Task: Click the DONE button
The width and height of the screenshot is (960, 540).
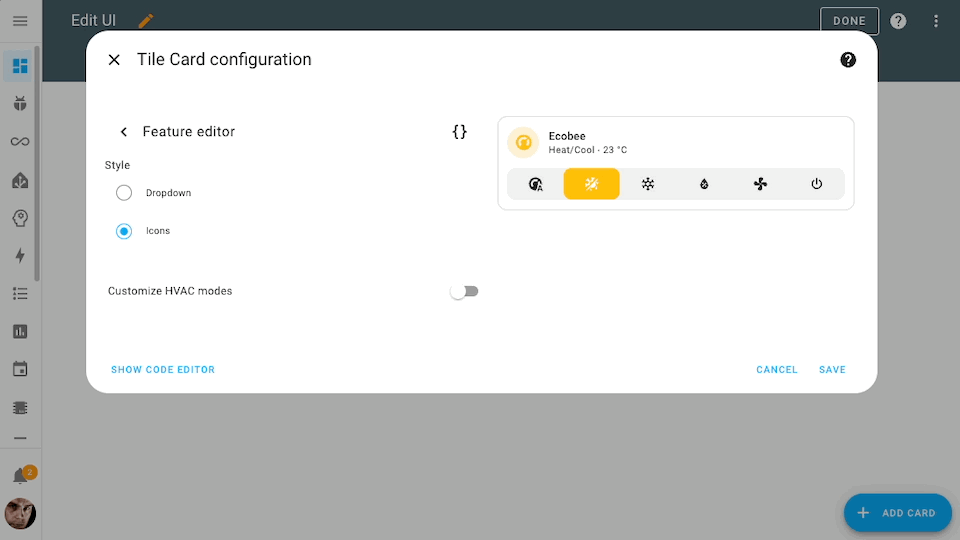Action: pos(849,21)
